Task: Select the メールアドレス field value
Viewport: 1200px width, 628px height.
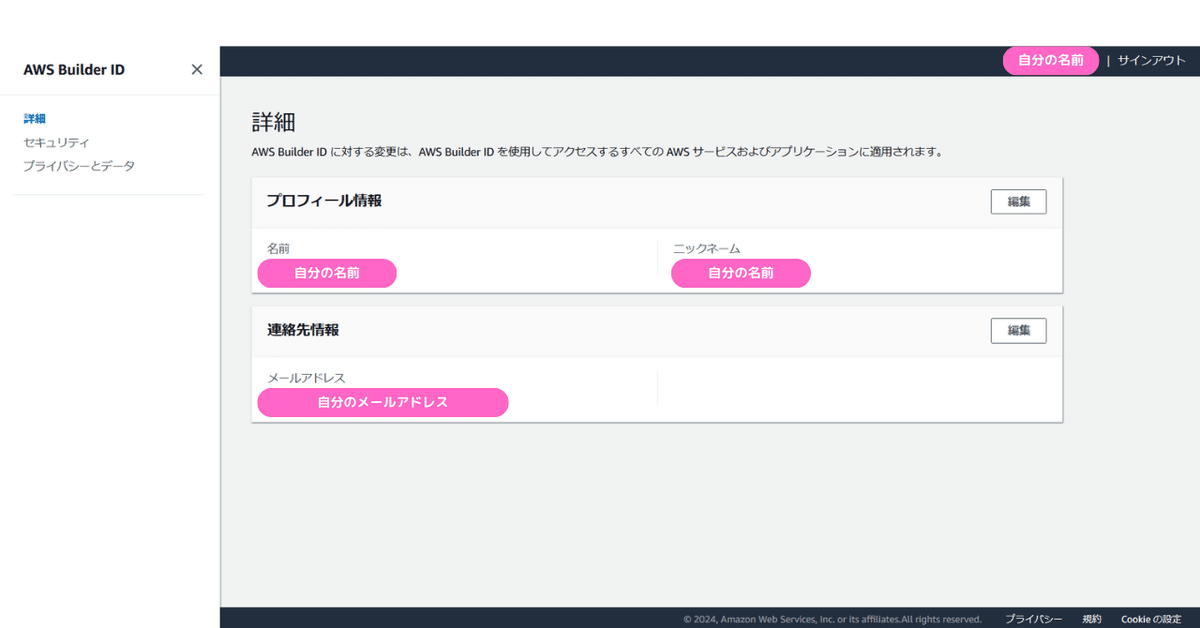Action: pos(383,402)
